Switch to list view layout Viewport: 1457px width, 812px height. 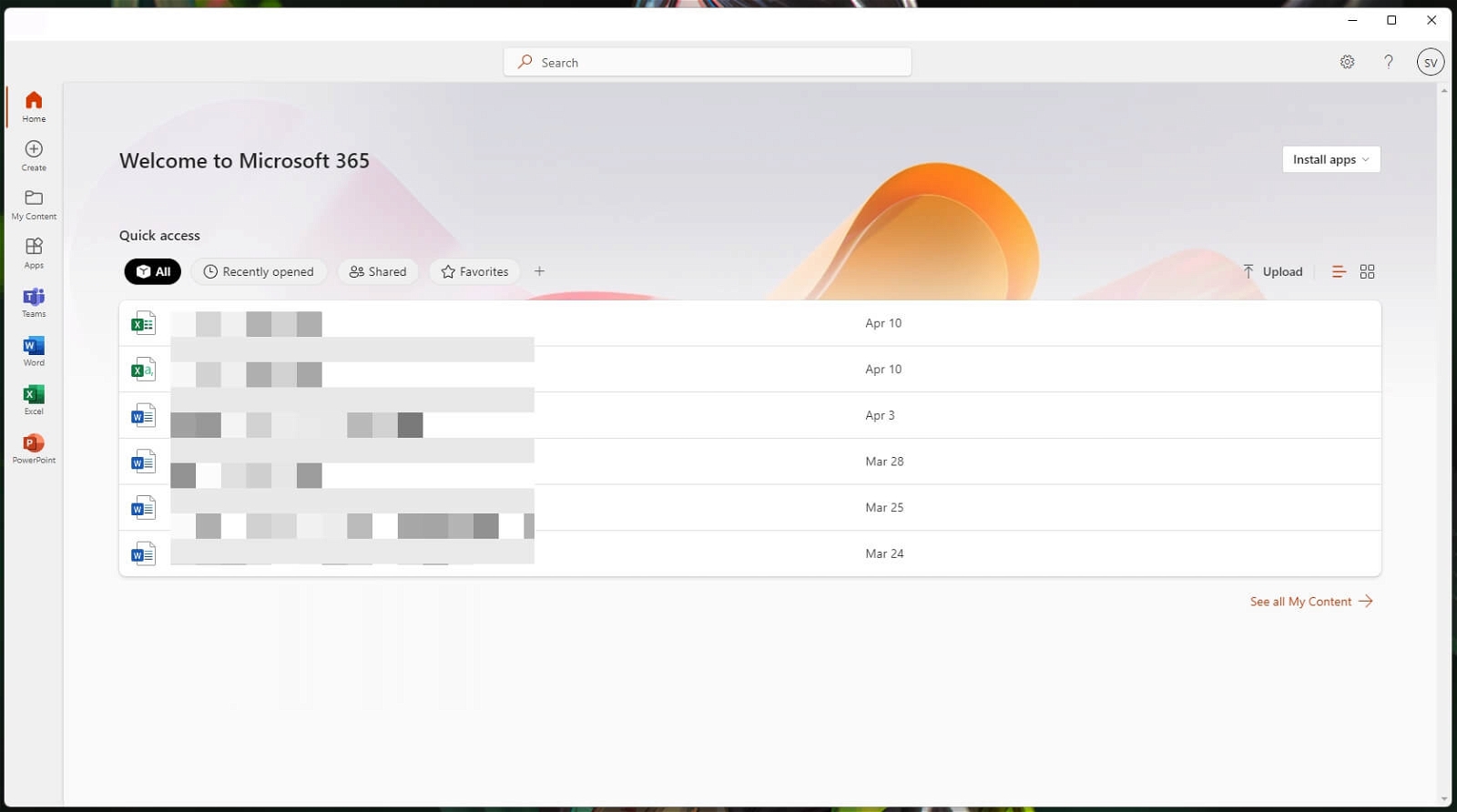pyautogui.click(x=1339, y=271)
